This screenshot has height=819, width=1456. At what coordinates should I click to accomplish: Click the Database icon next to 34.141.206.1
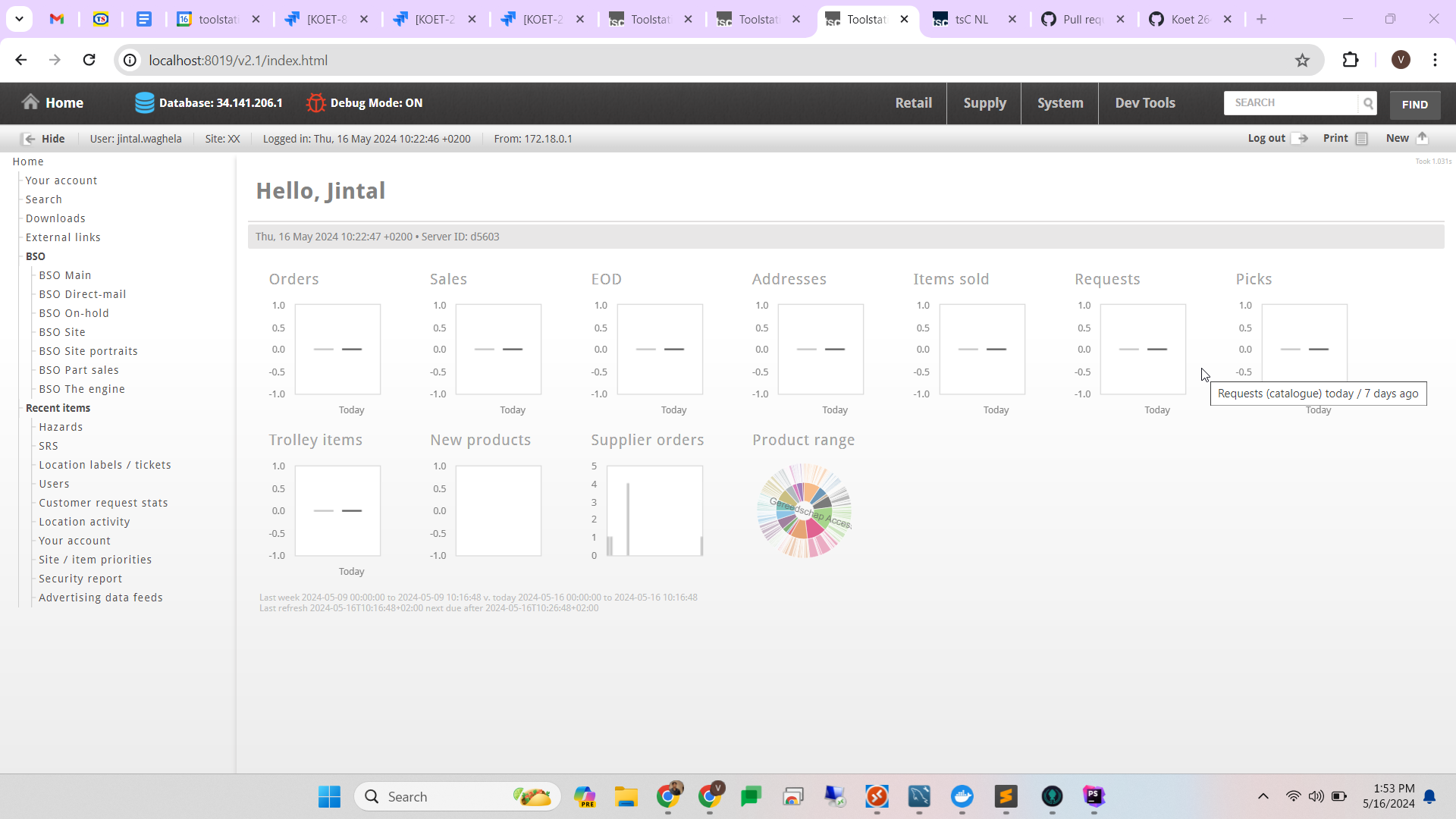coord(145,102)
